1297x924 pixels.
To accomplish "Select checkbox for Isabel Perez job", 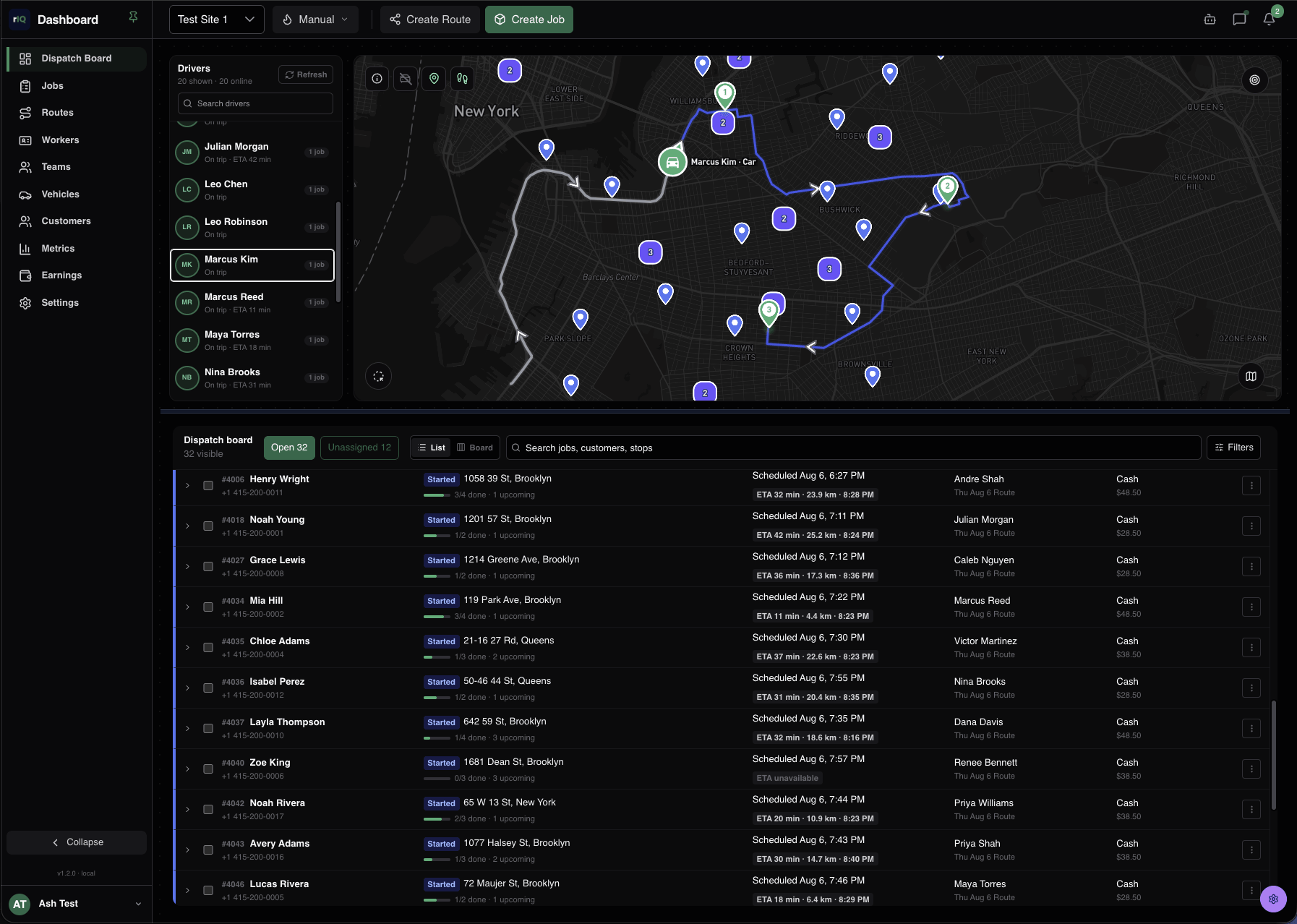I will click(x=208, y=688).
